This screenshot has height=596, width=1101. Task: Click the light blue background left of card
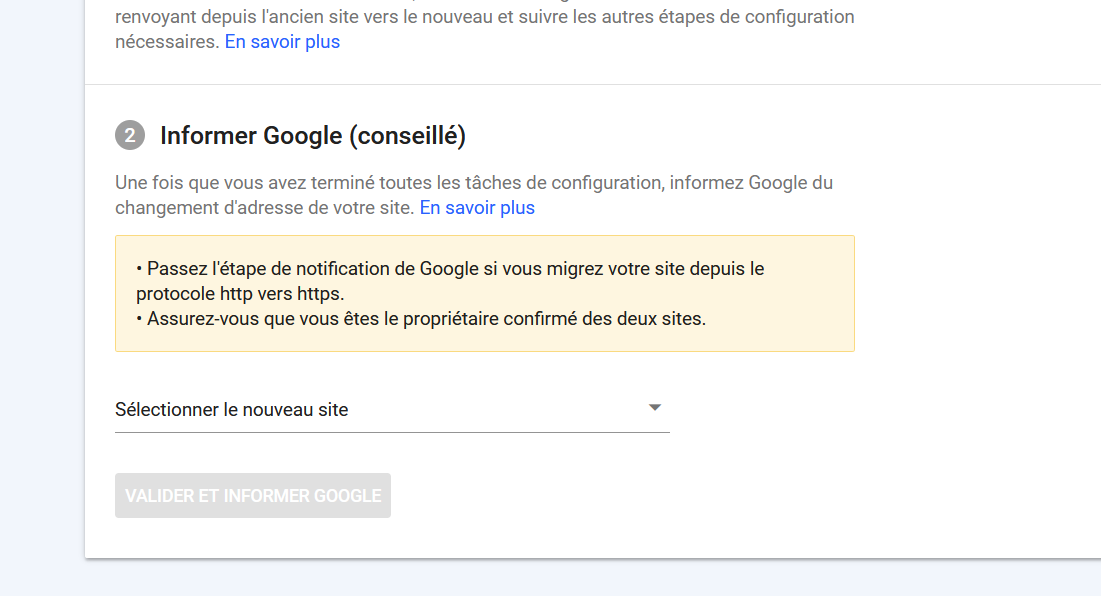pos(40,300)
